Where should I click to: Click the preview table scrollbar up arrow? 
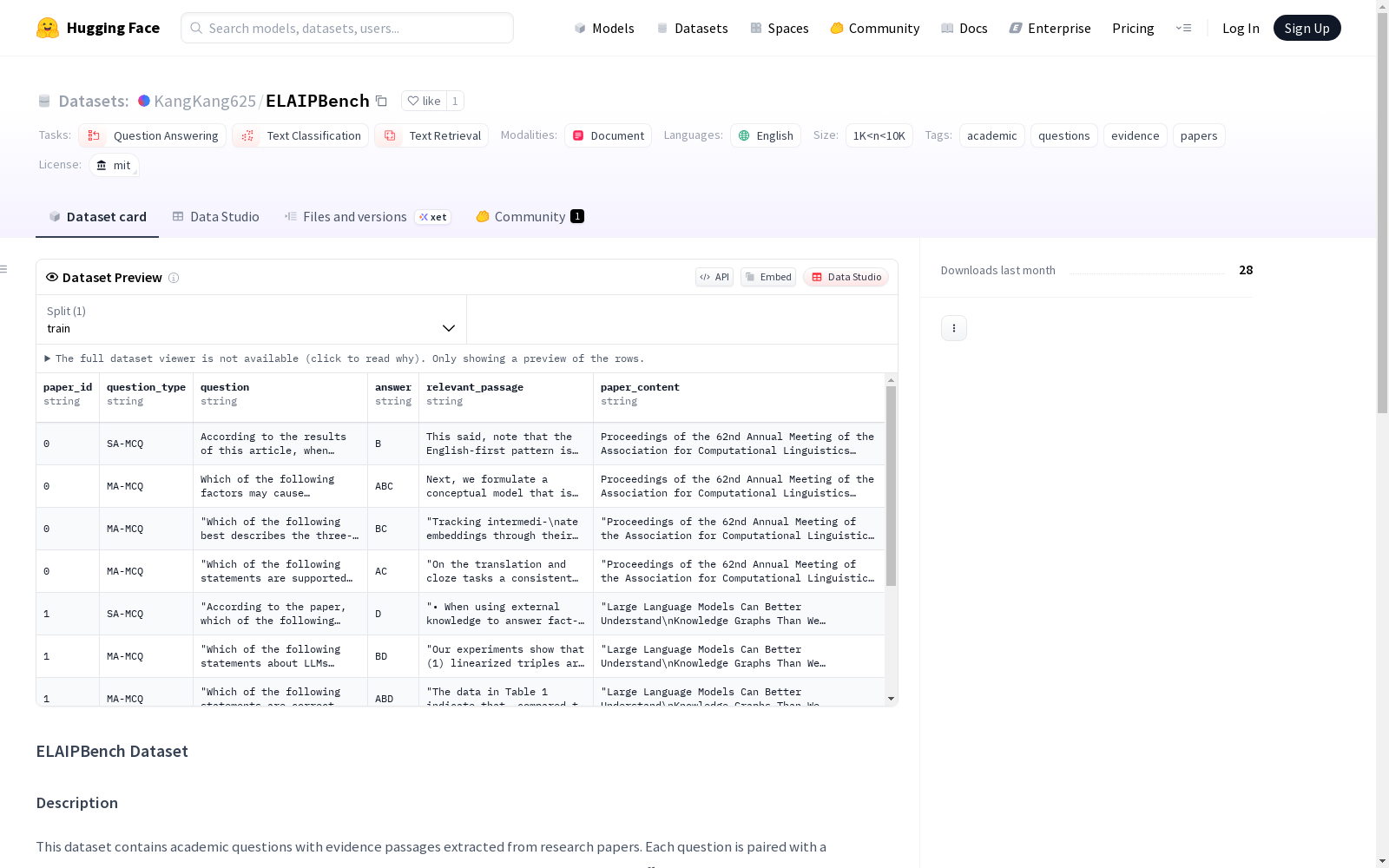891,380
